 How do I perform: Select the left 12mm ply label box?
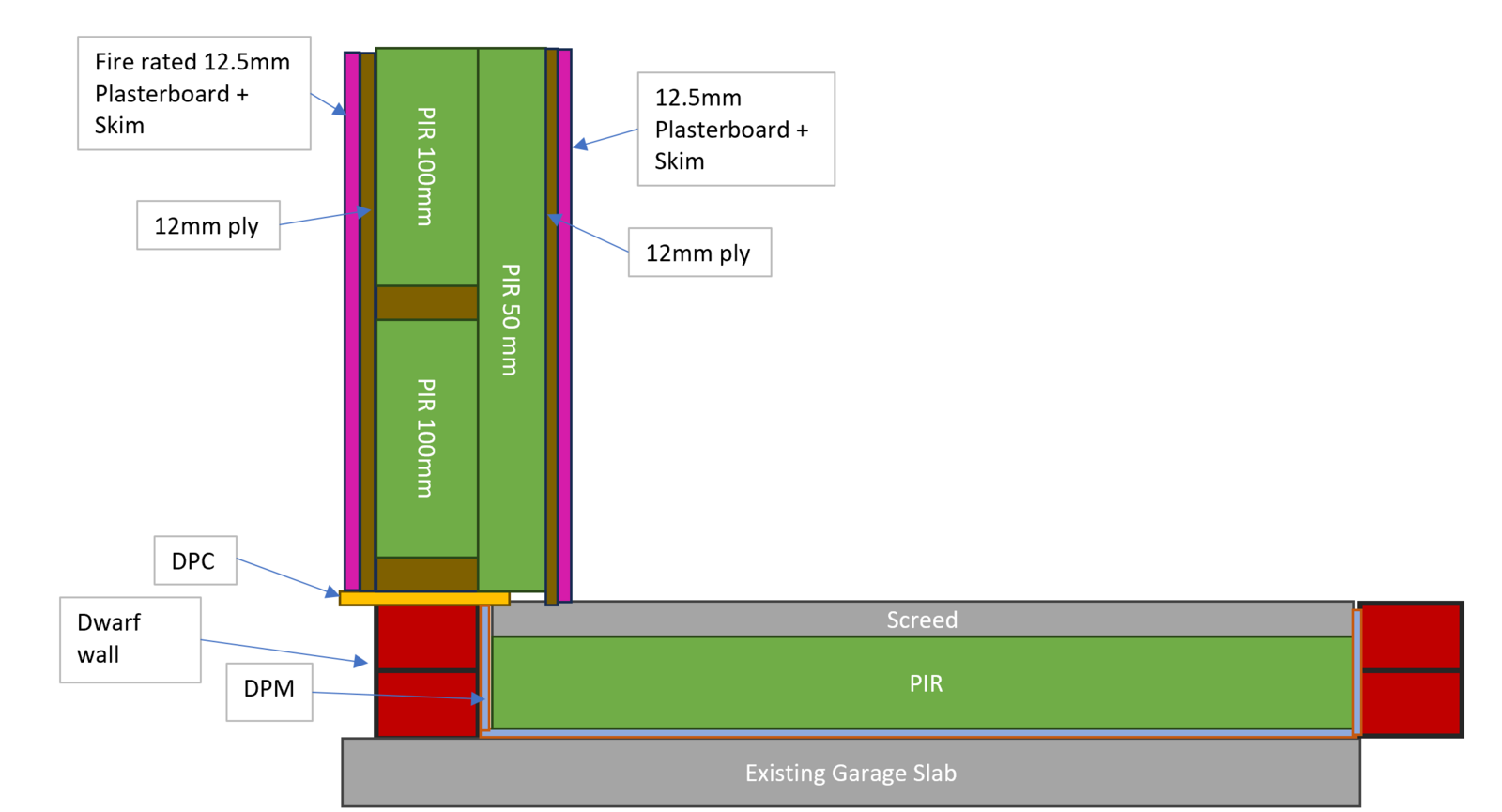pos(207,225)
